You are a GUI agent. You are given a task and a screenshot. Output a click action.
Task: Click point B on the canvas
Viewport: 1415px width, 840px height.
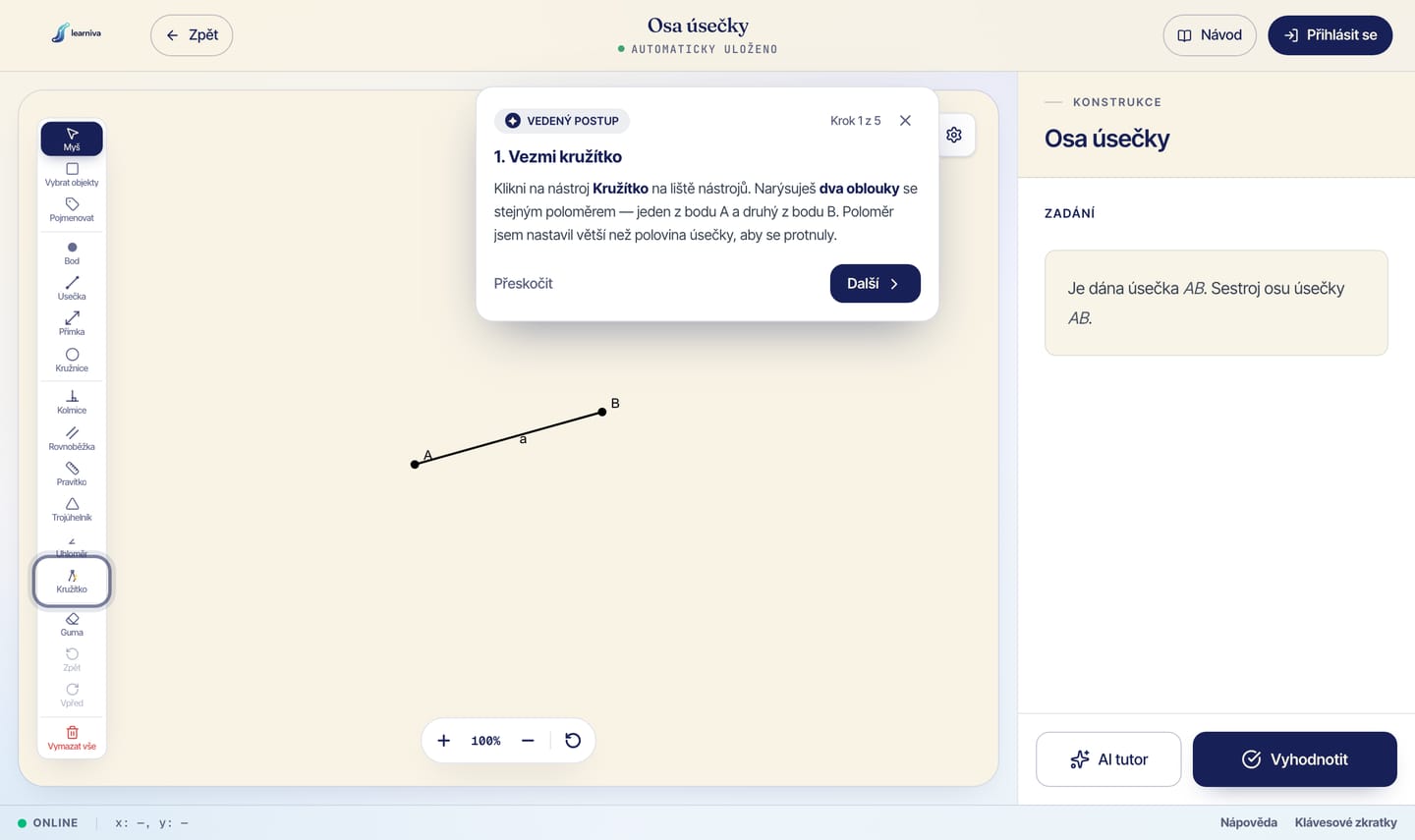click(602, 412)
